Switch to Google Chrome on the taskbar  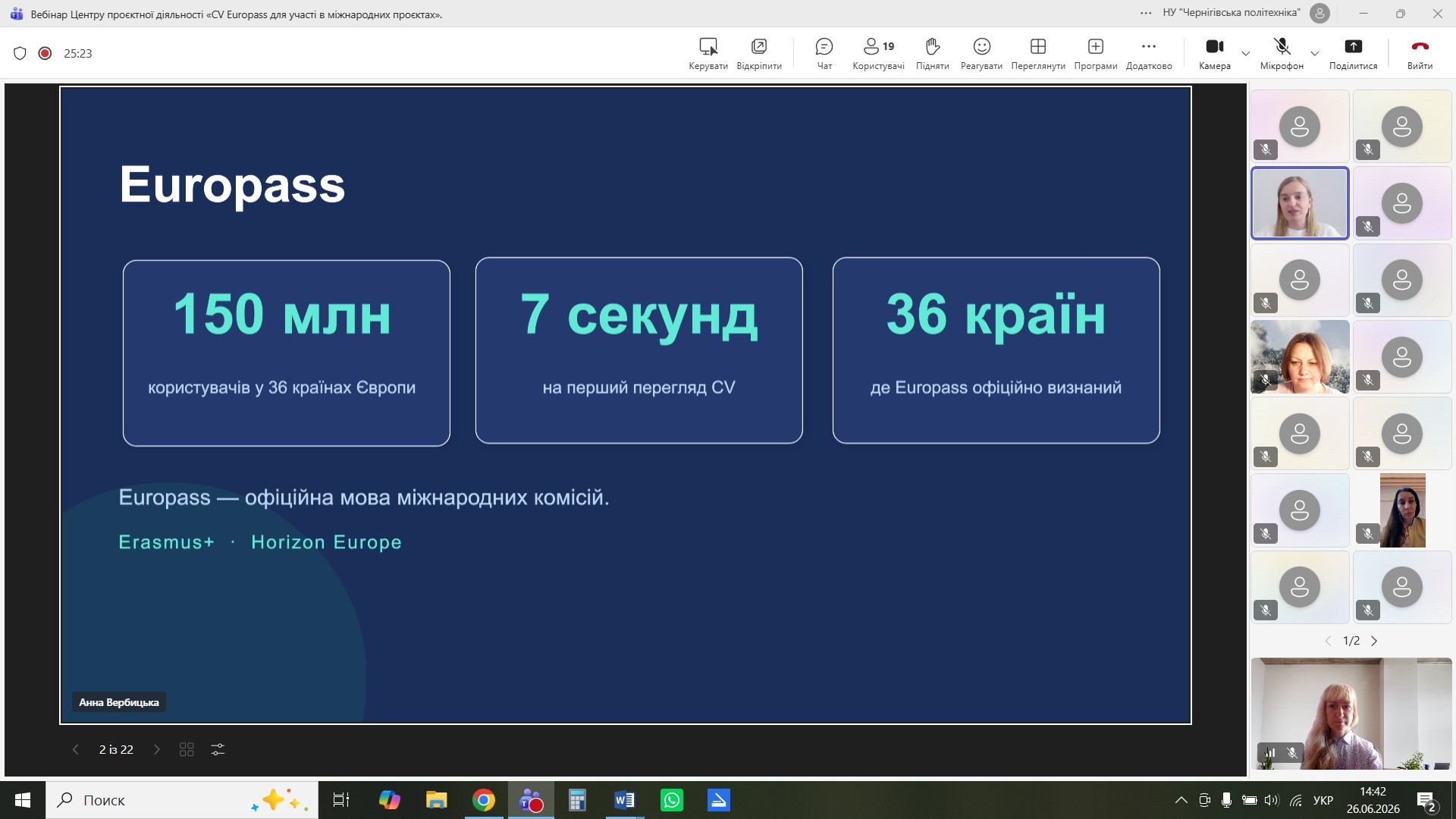point(484,800)
